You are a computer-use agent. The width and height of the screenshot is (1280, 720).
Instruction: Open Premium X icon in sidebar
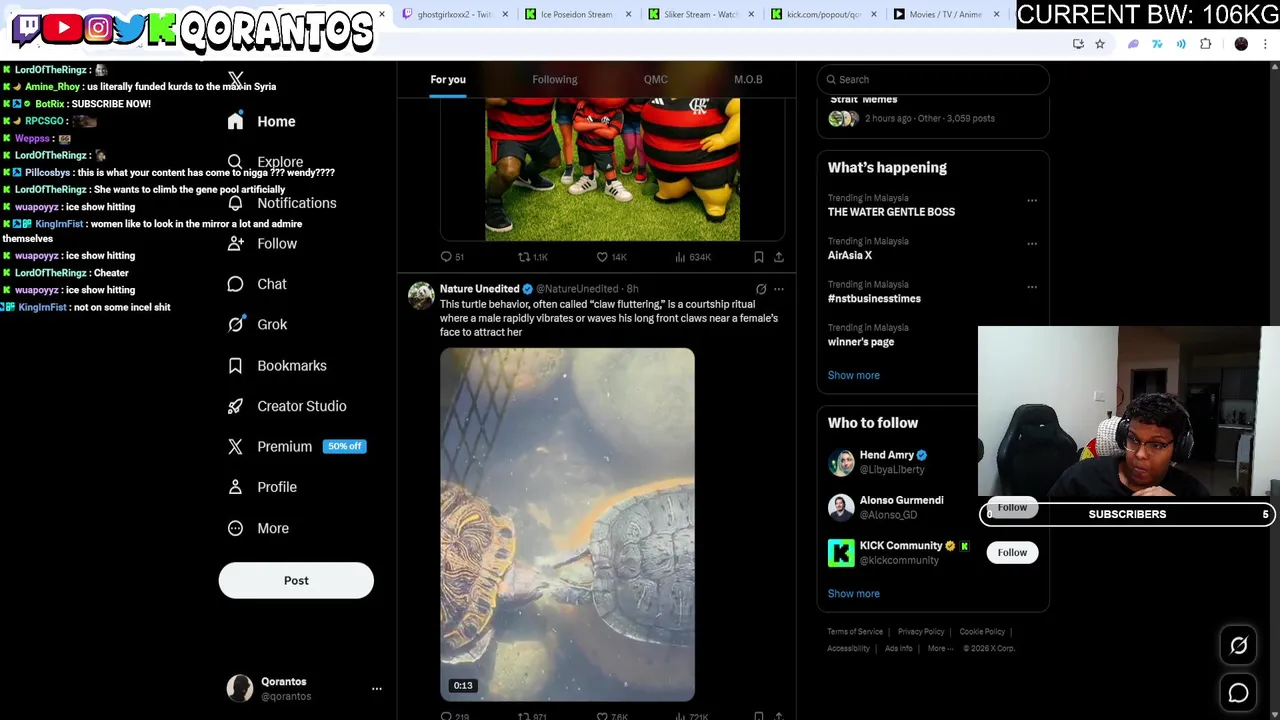point(235,446)
